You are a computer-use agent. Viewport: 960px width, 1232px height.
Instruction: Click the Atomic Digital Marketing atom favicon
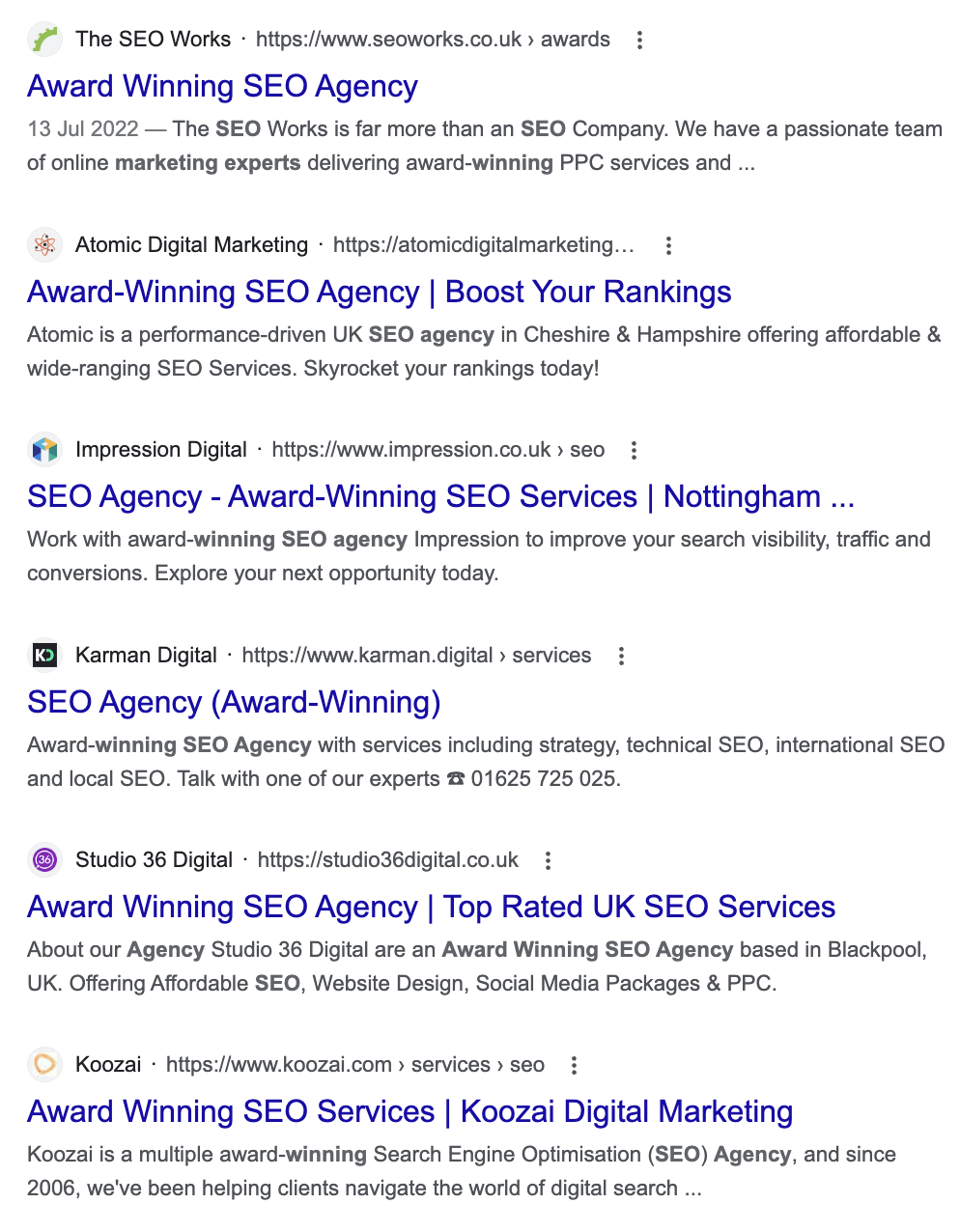pyautogui.click(x=44, y=245)
